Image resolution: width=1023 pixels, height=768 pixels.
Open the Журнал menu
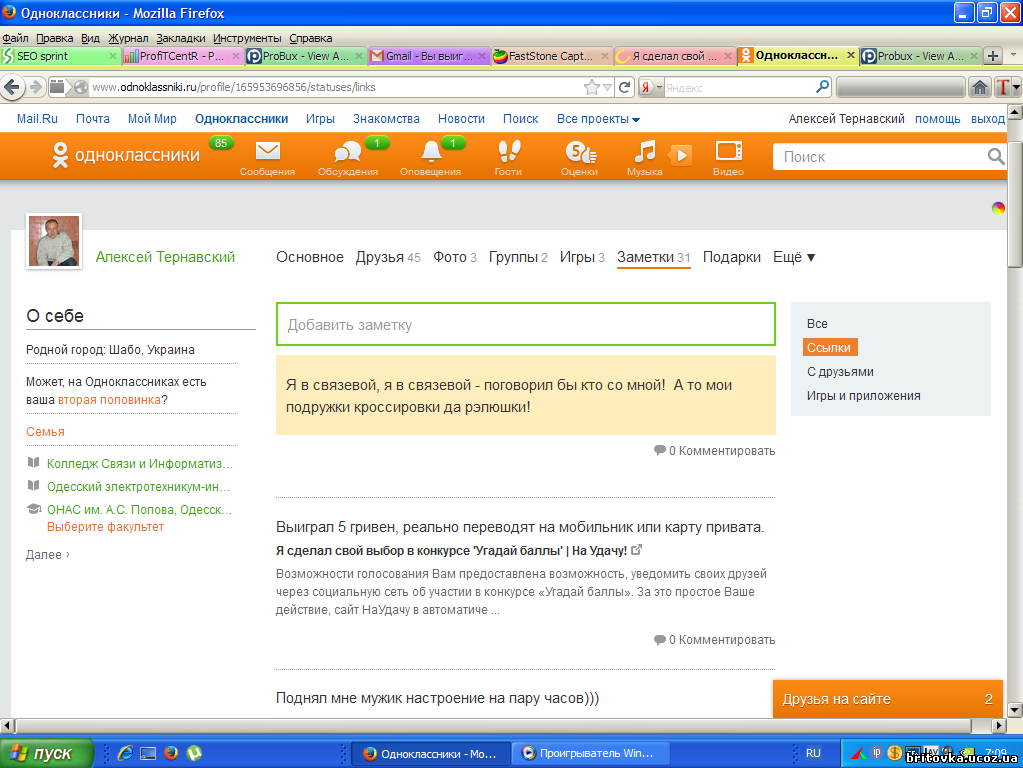coord(128,38)
